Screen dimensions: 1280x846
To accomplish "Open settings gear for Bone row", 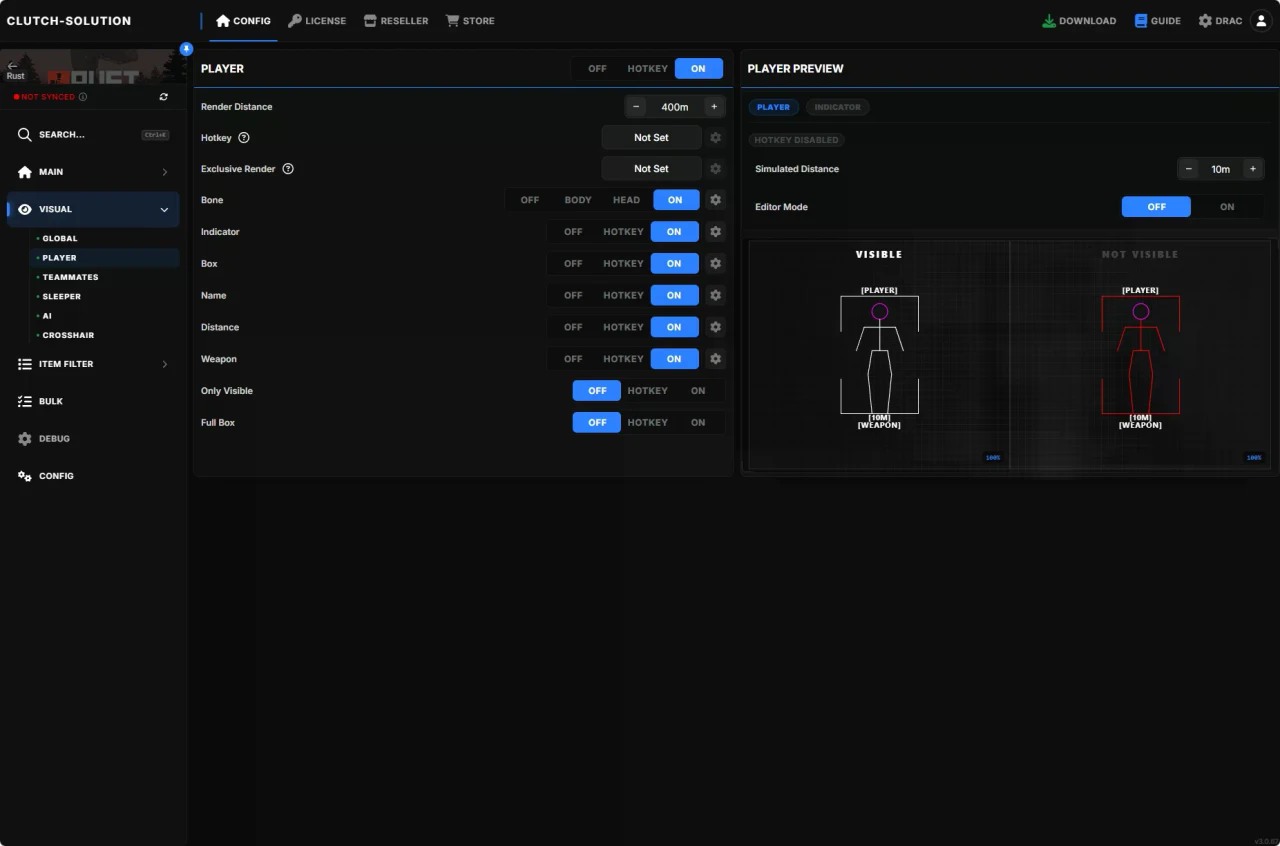I will point(715,200).
